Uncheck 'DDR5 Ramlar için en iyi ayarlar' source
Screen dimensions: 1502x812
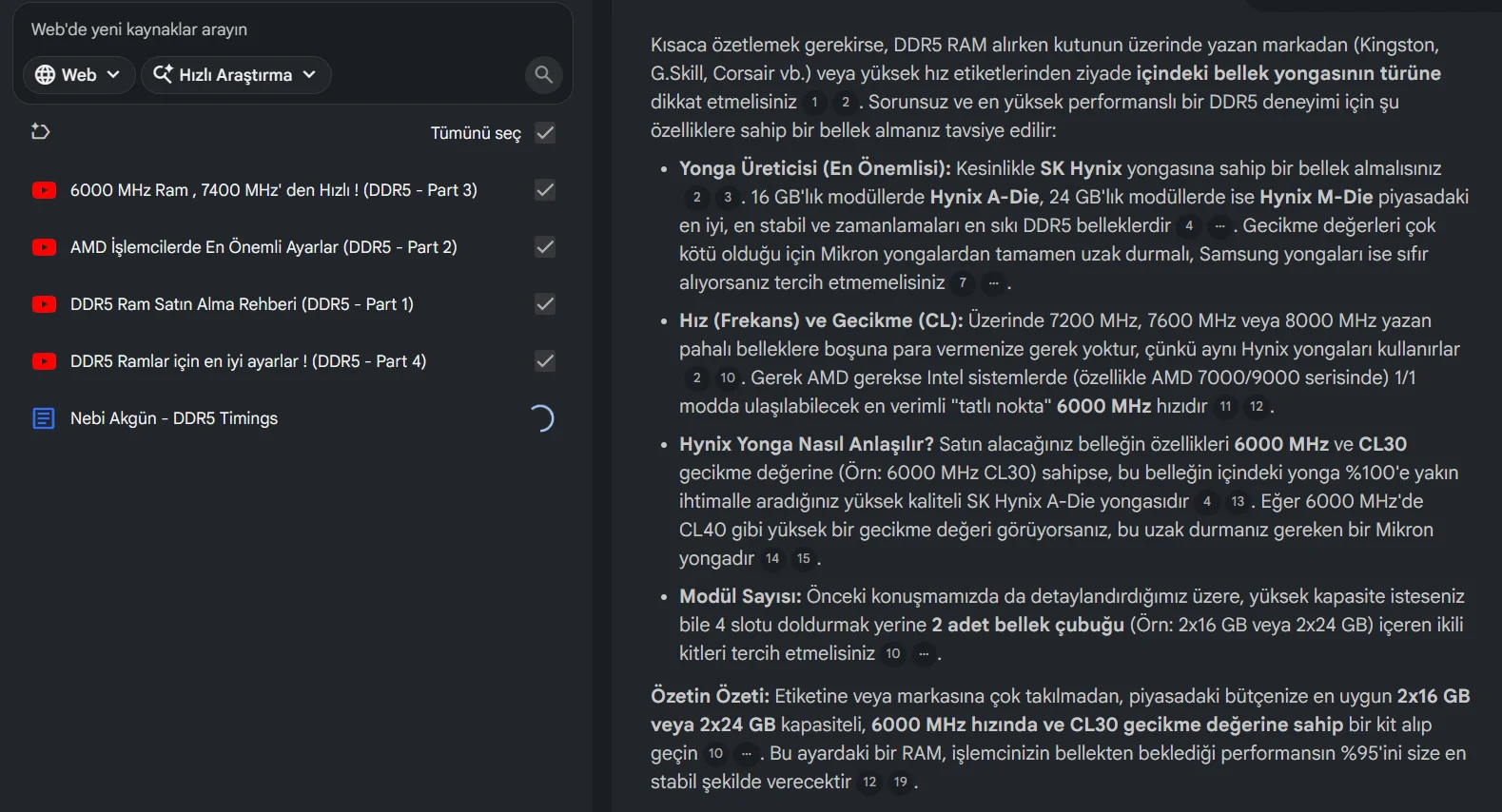545,361
